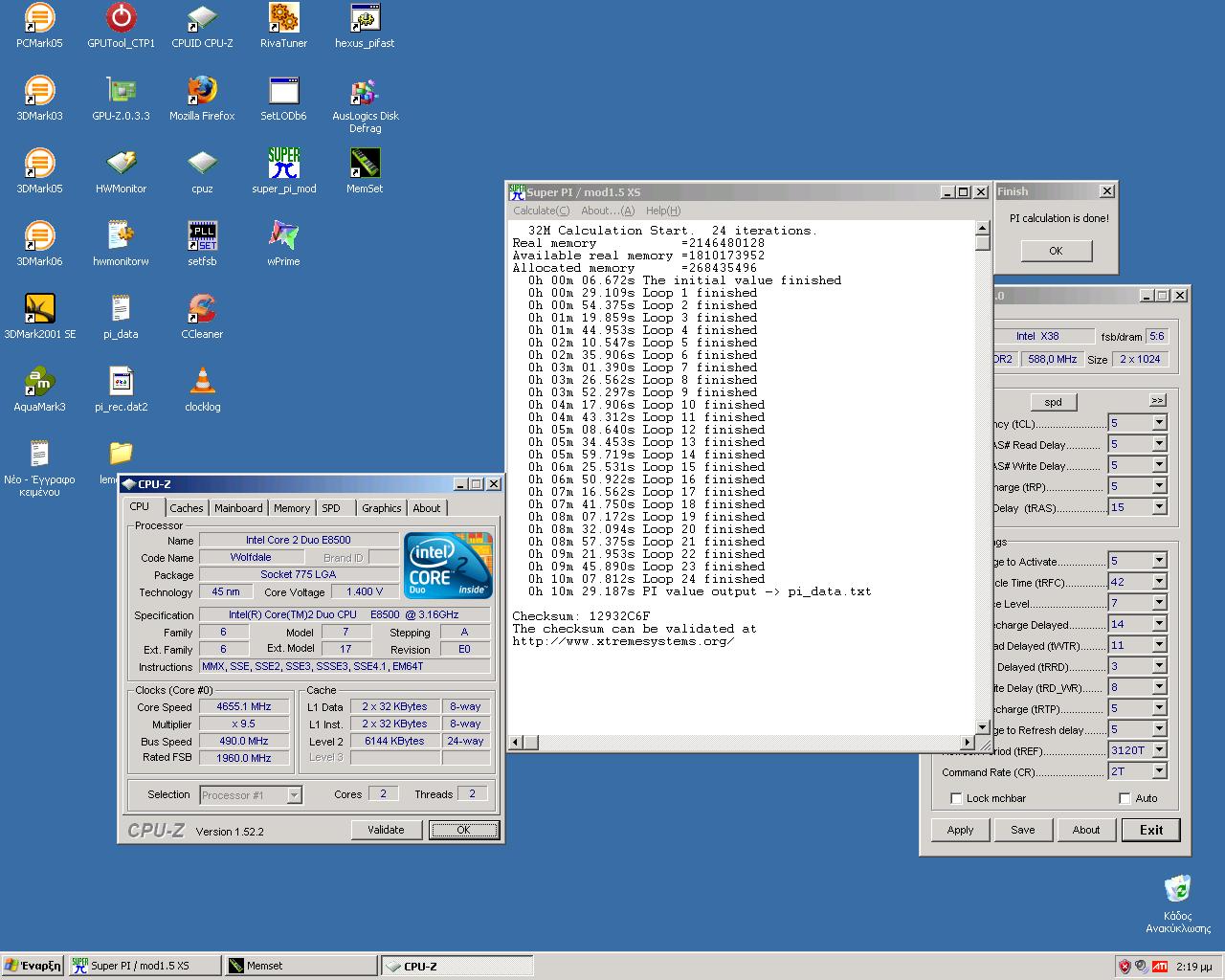The image size is (1225, 980).
Task: Expand the tREF dropdown showing 3120T
Action: click(x=1159, y=750)
